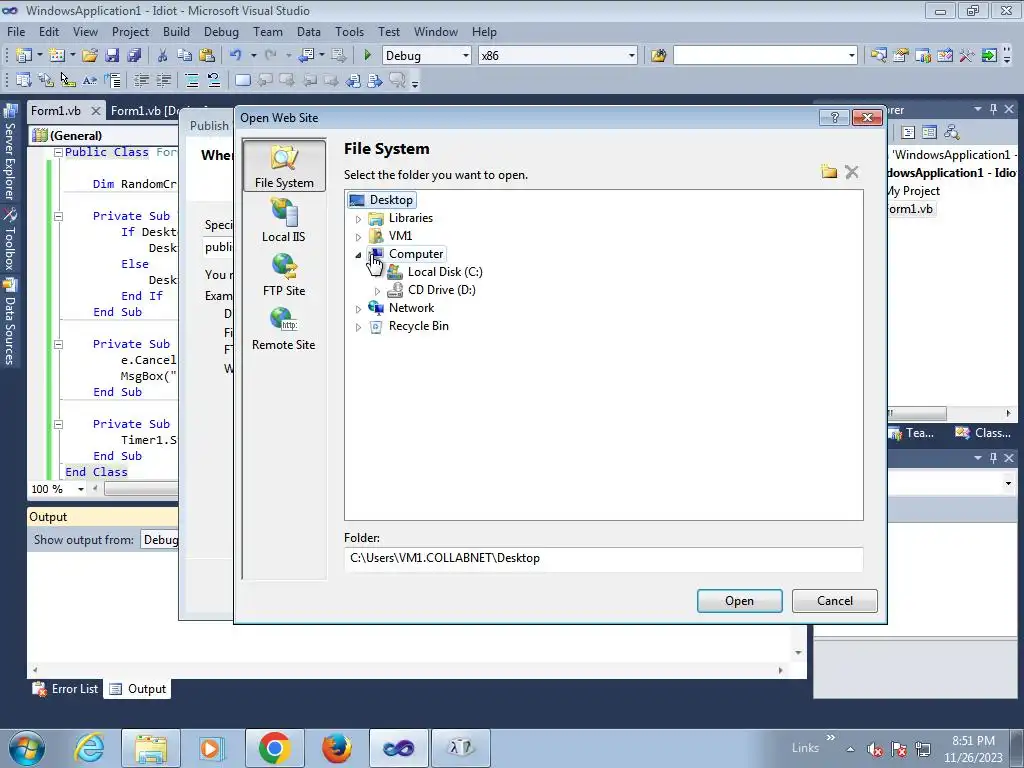
Task: Select FTP Site in Open Web Site sidebar
Action: 283,274
